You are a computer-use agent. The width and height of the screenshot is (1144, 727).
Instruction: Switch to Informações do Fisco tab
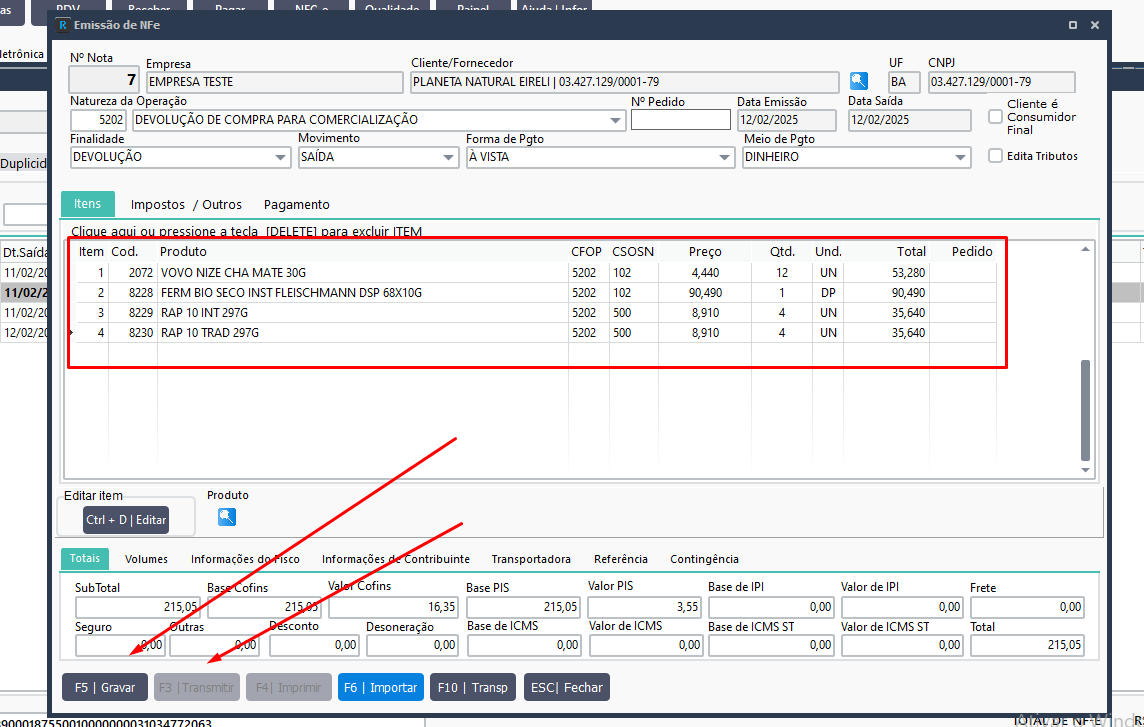click(x=245, y=559)
